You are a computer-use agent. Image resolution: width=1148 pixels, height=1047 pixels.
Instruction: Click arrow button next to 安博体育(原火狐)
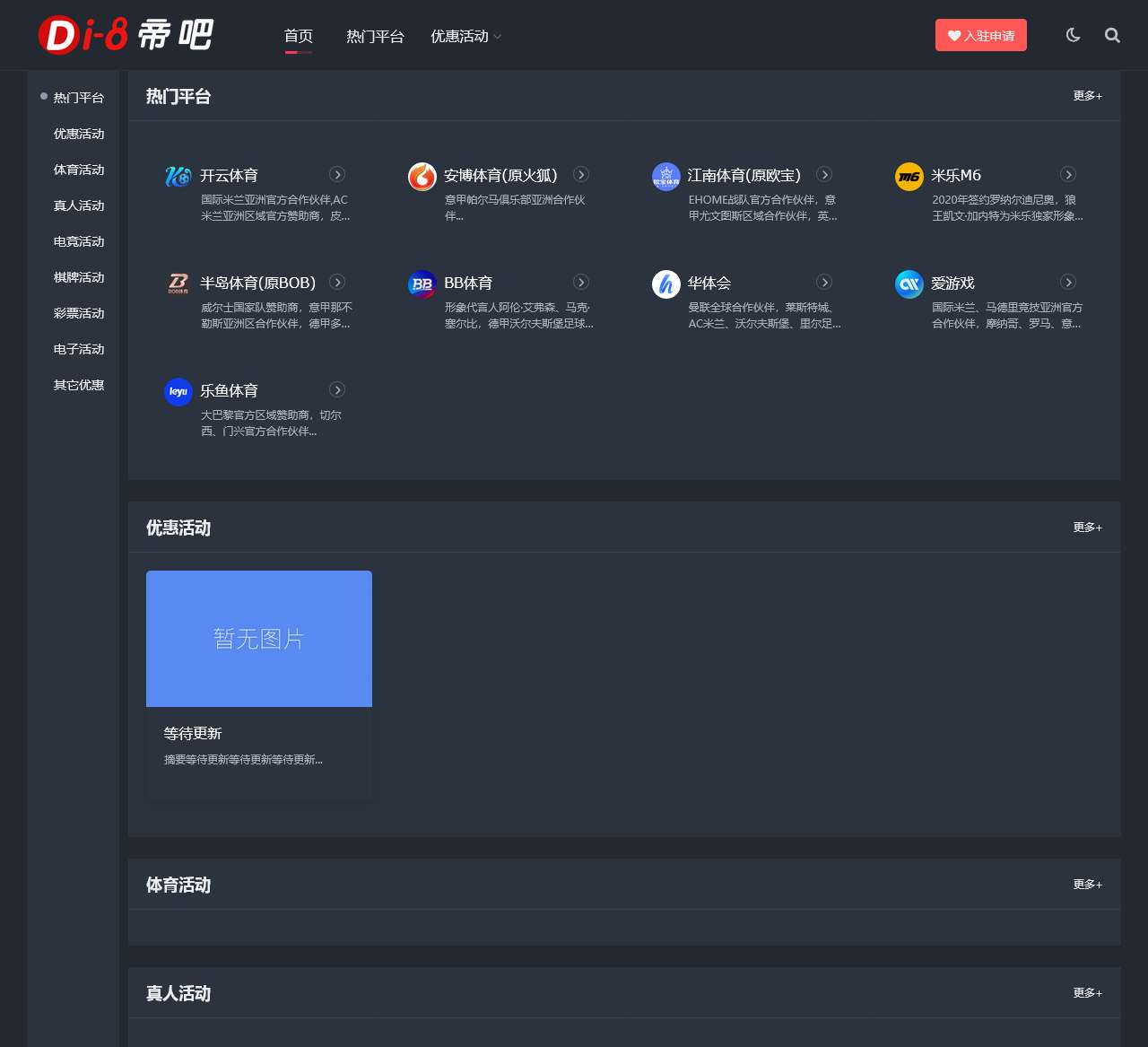[581, 174]
